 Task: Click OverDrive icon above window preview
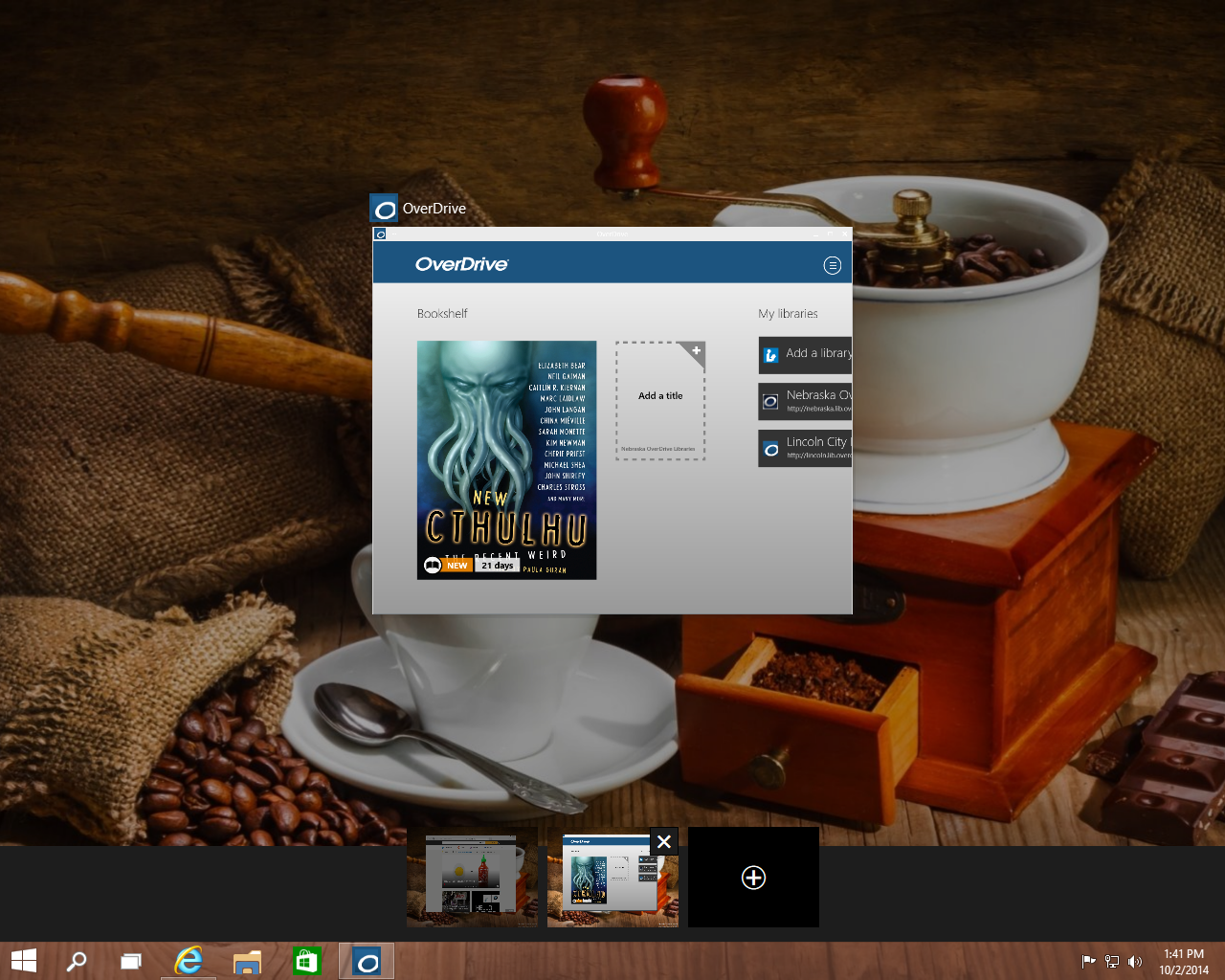(x=384, y=209)
